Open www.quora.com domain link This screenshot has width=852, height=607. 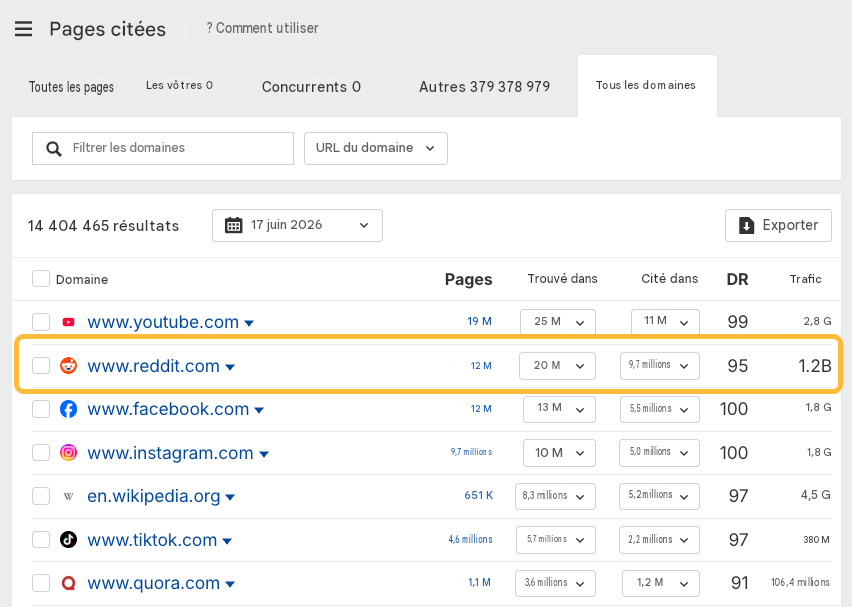pyautogui.click(x=153, y=583)
